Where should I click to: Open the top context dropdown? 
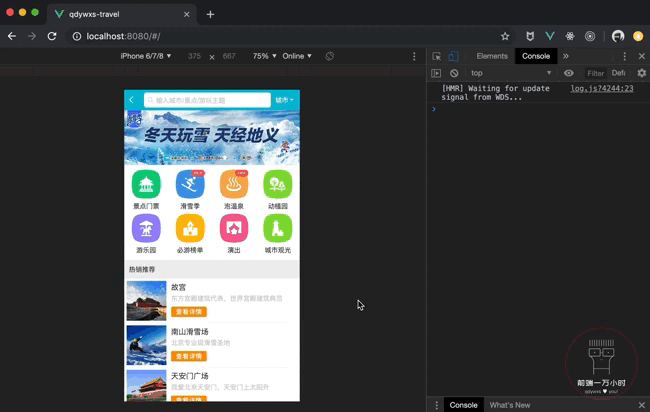pyautogui.click(x=511, y=73)
